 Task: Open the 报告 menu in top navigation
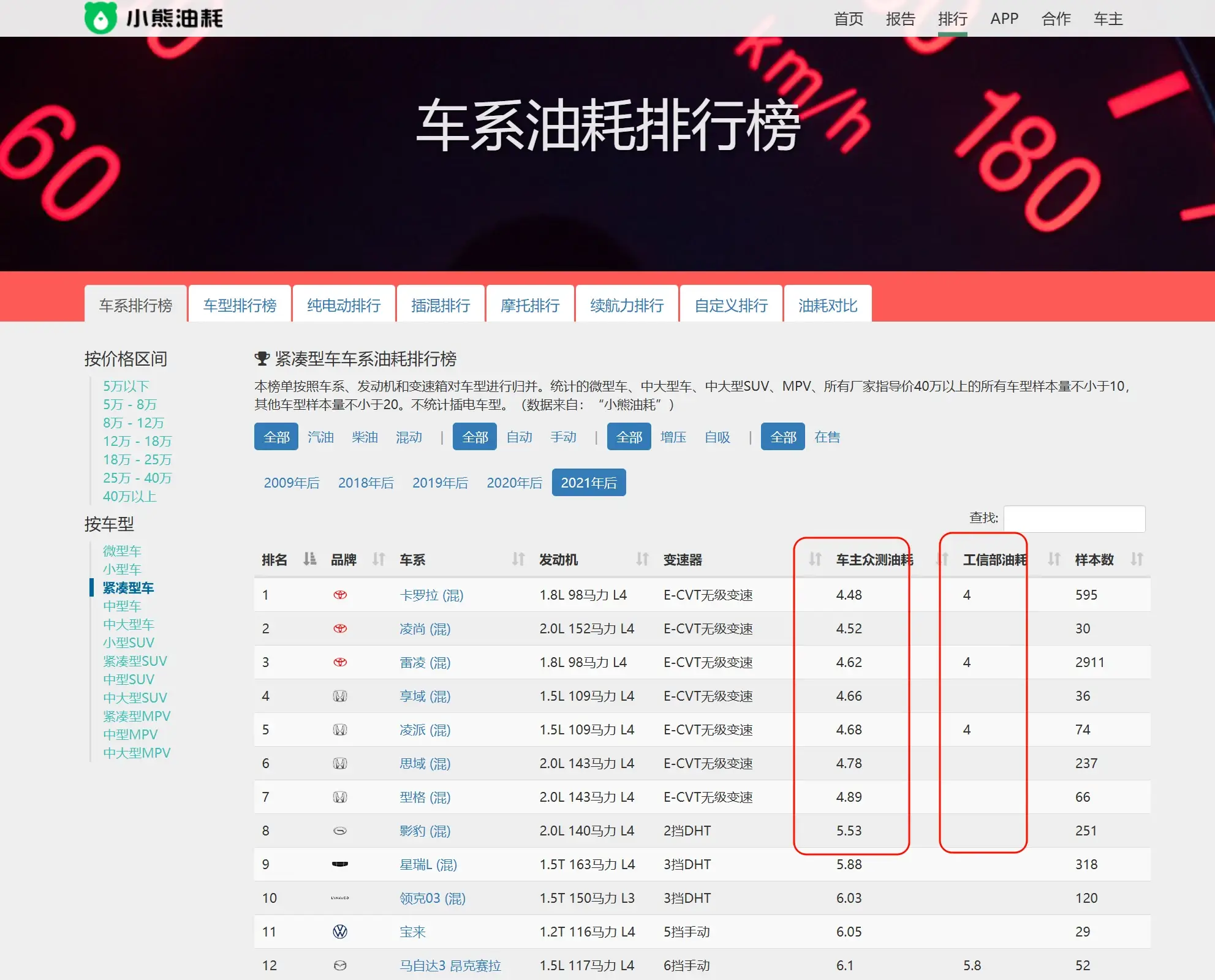click(899, 18)
